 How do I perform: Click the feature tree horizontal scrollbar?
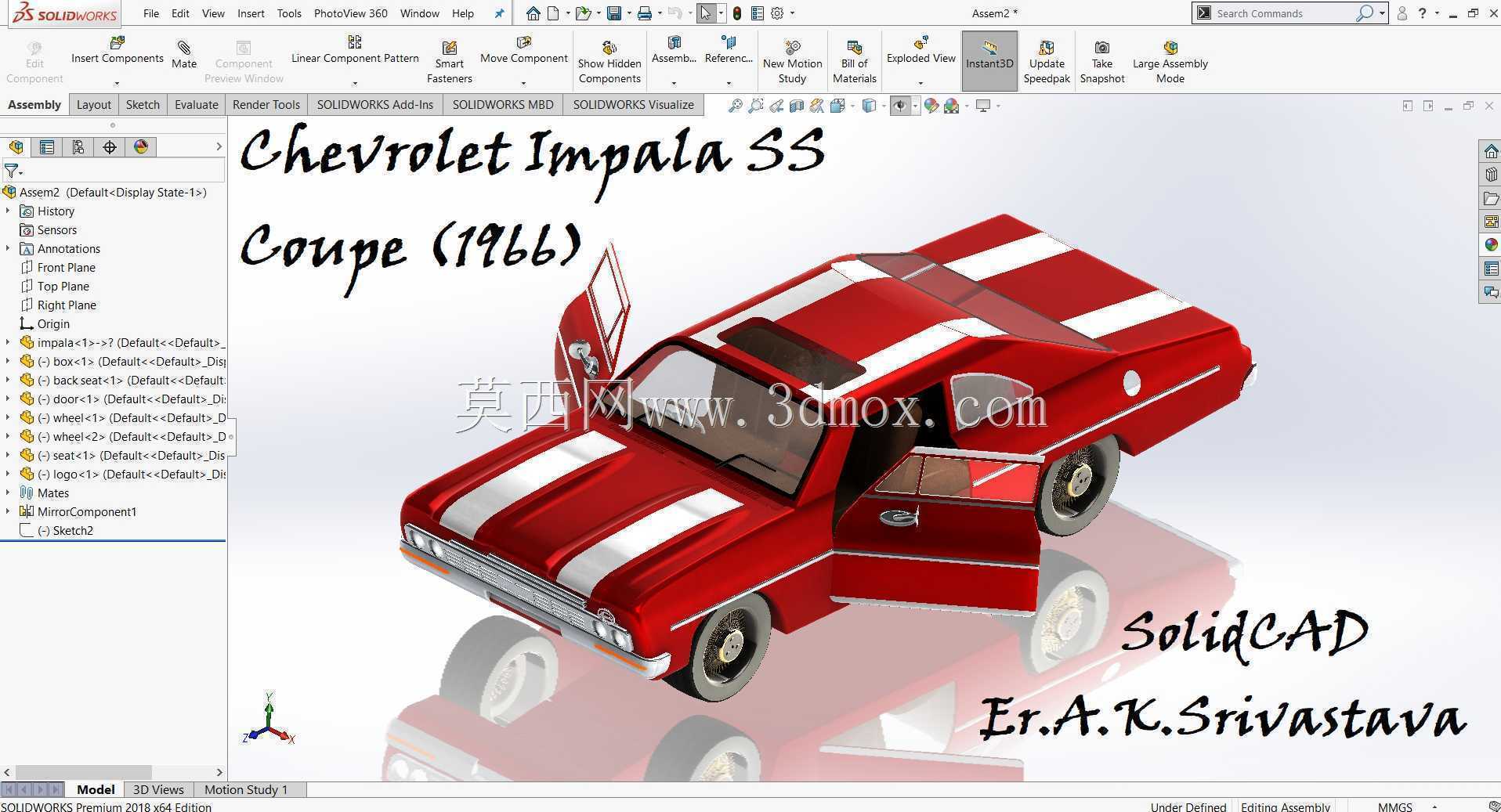[x=83, y=772]
